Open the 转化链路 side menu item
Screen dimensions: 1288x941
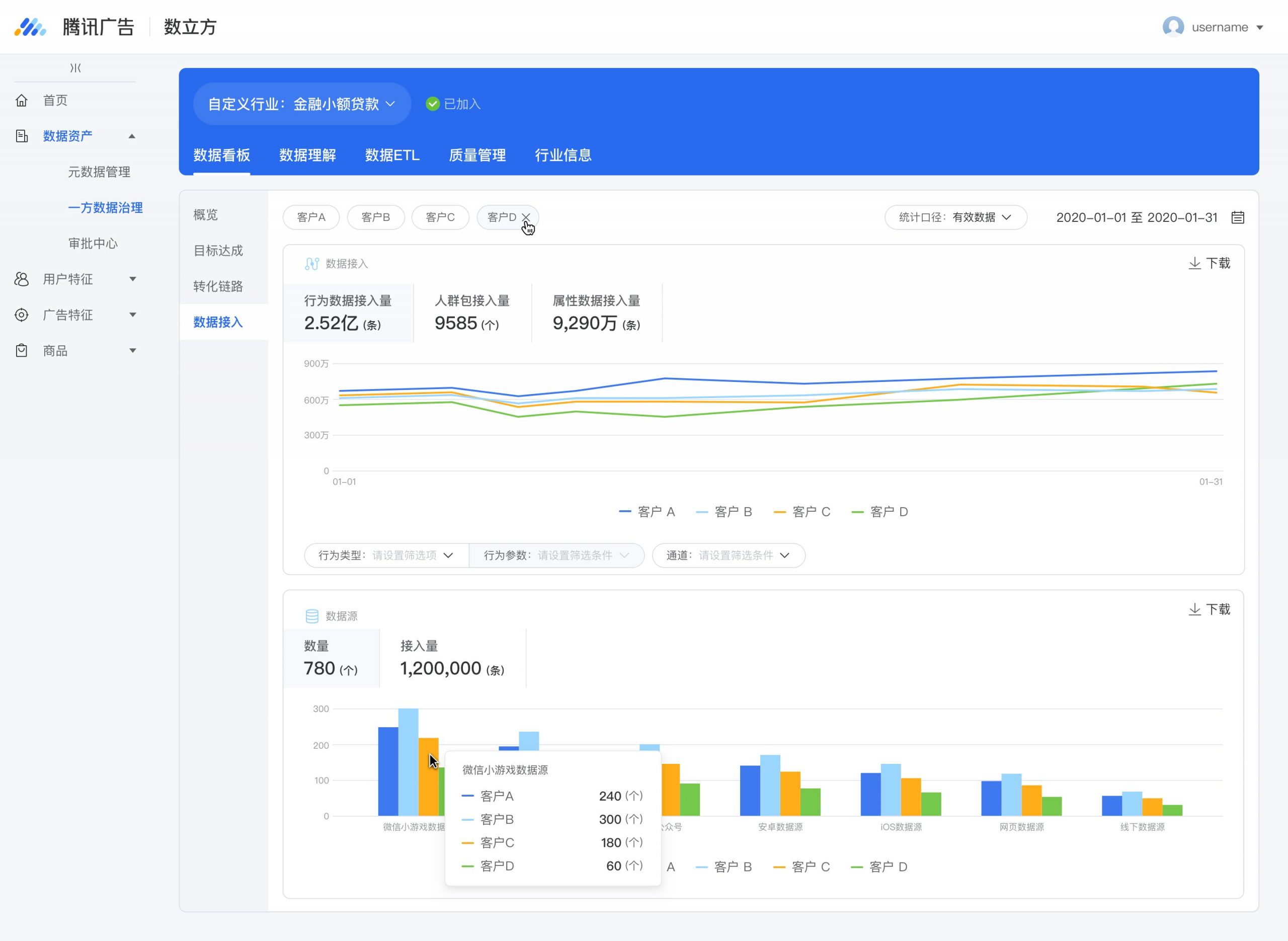click(x=218, y=286)
